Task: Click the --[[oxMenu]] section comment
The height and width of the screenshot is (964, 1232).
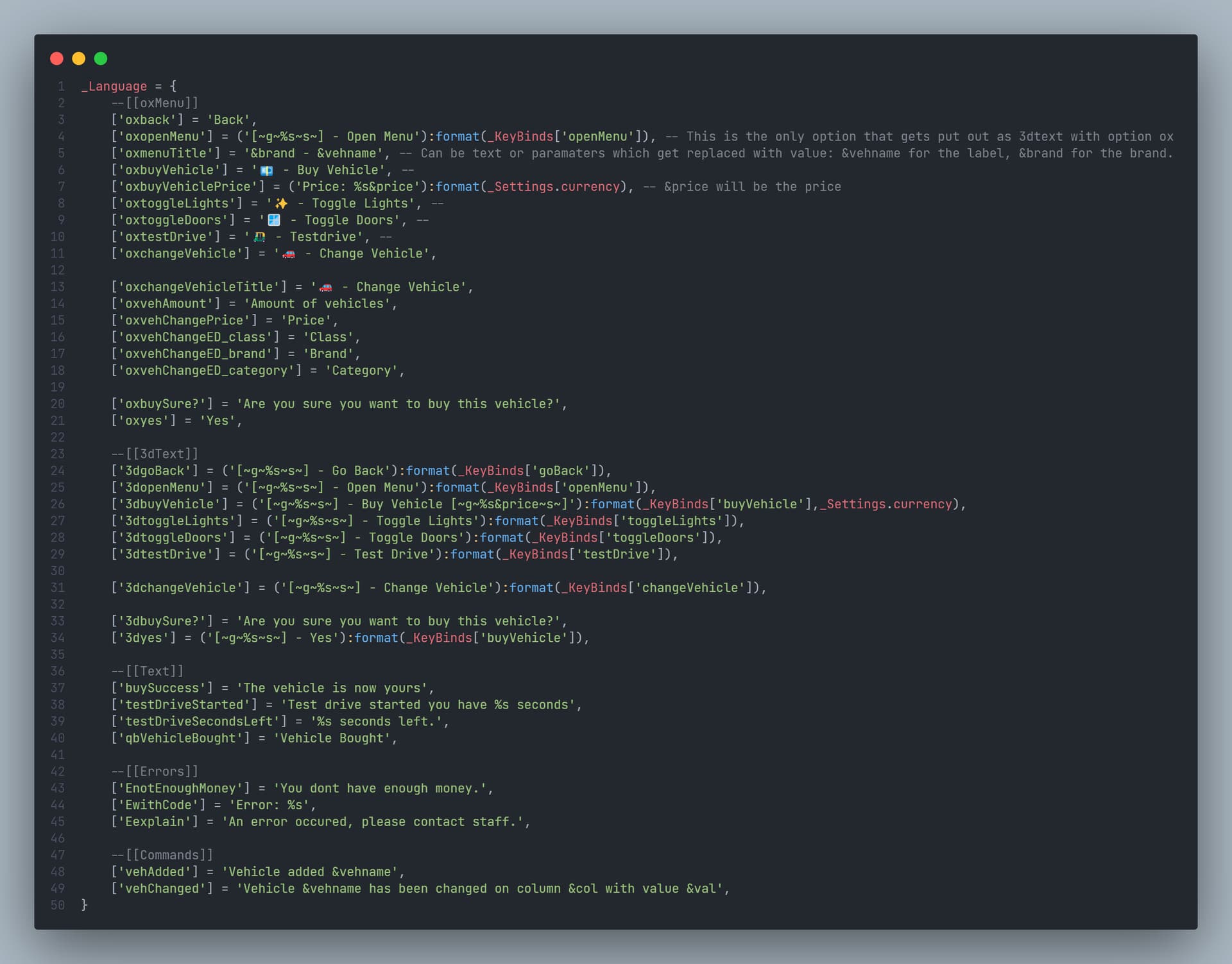Action: 155,103
